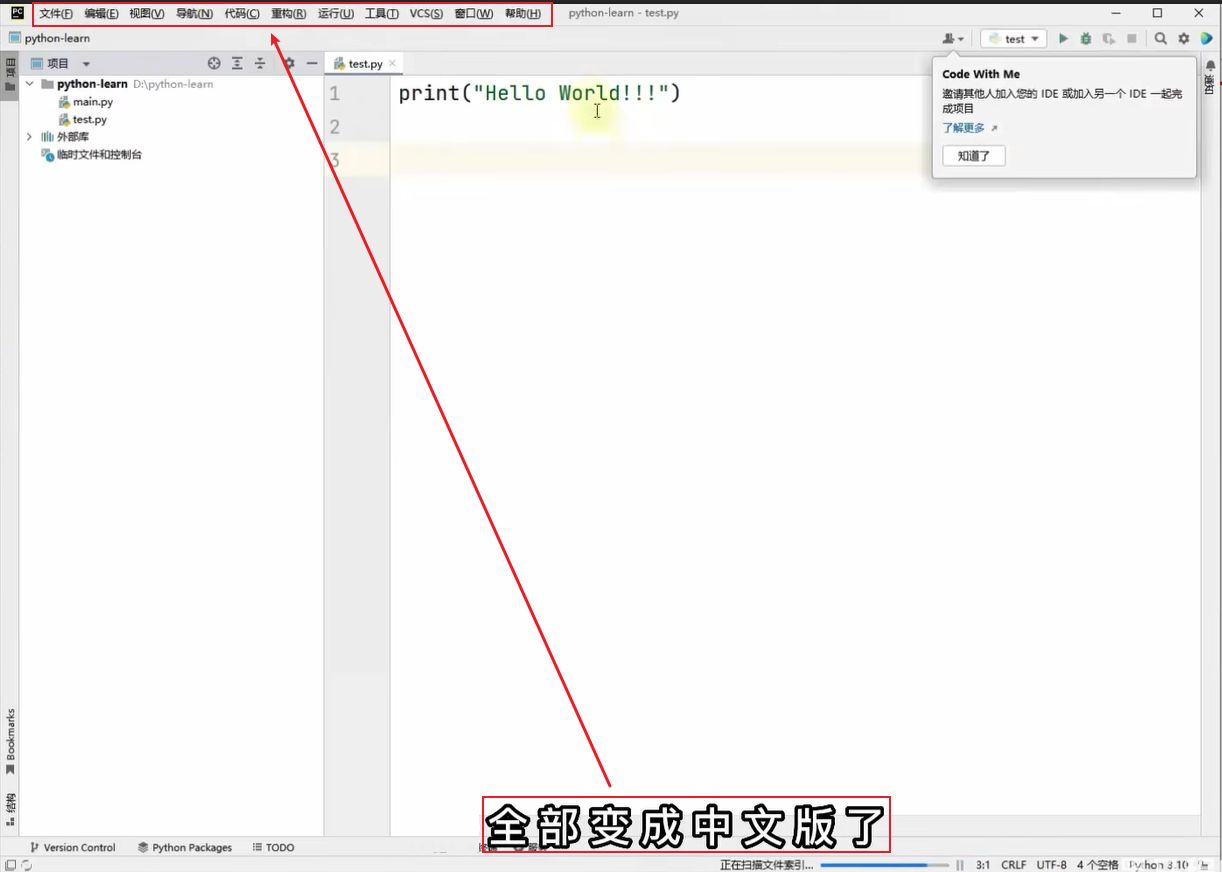
Task: Expand the 外部库 tree node
Action: pos(29,137)
